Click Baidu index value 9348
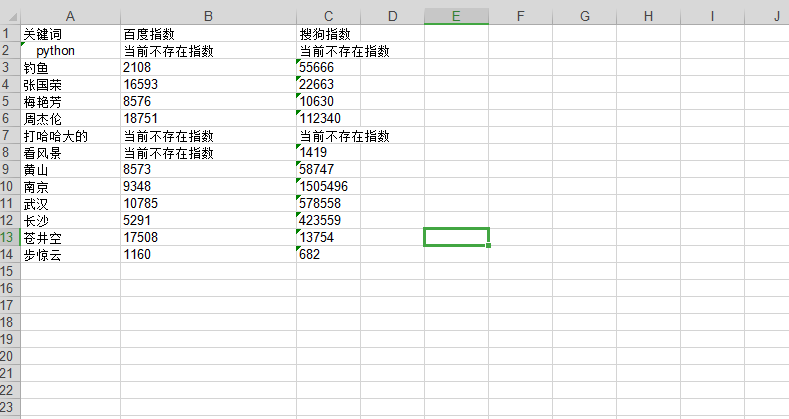789x419 pixels. coord(208,187)
